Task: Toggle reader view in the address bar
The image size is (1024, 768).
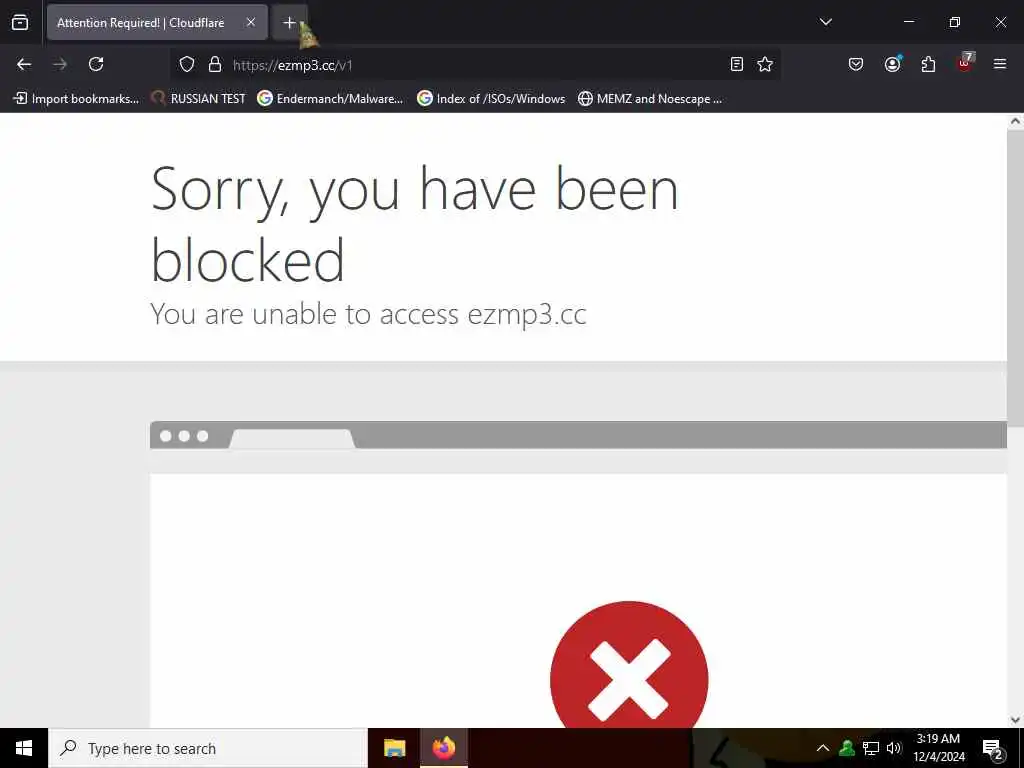Action: coord(737,64)
